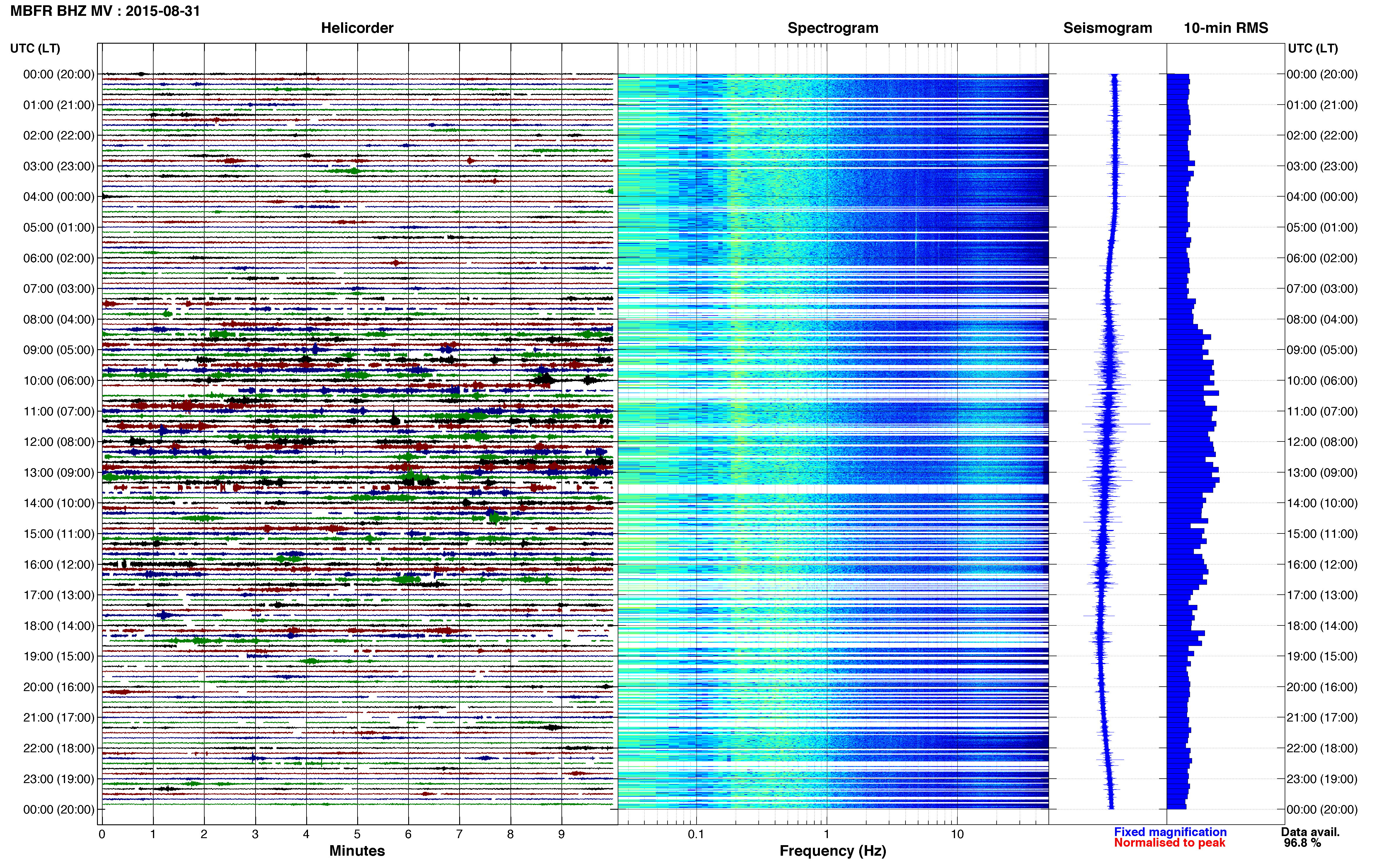Select the 'Minutes' x-axis label

tap(357, 851)
